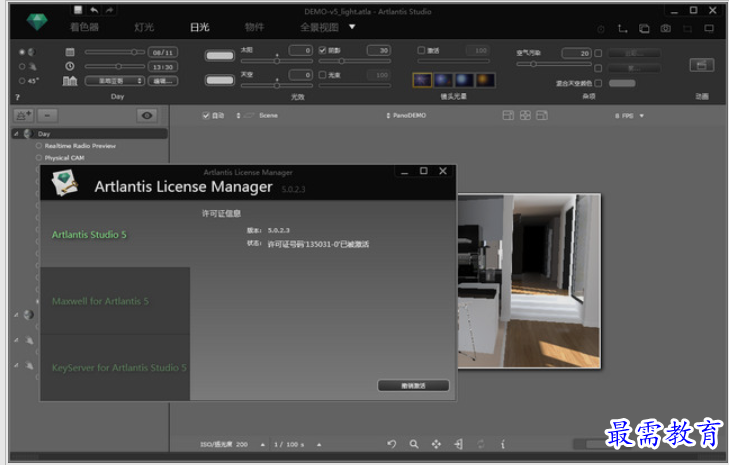This screenshot has height=465, width=729.
Task: Adjust the date slider next to 08/11
Action: click(114, 52)
